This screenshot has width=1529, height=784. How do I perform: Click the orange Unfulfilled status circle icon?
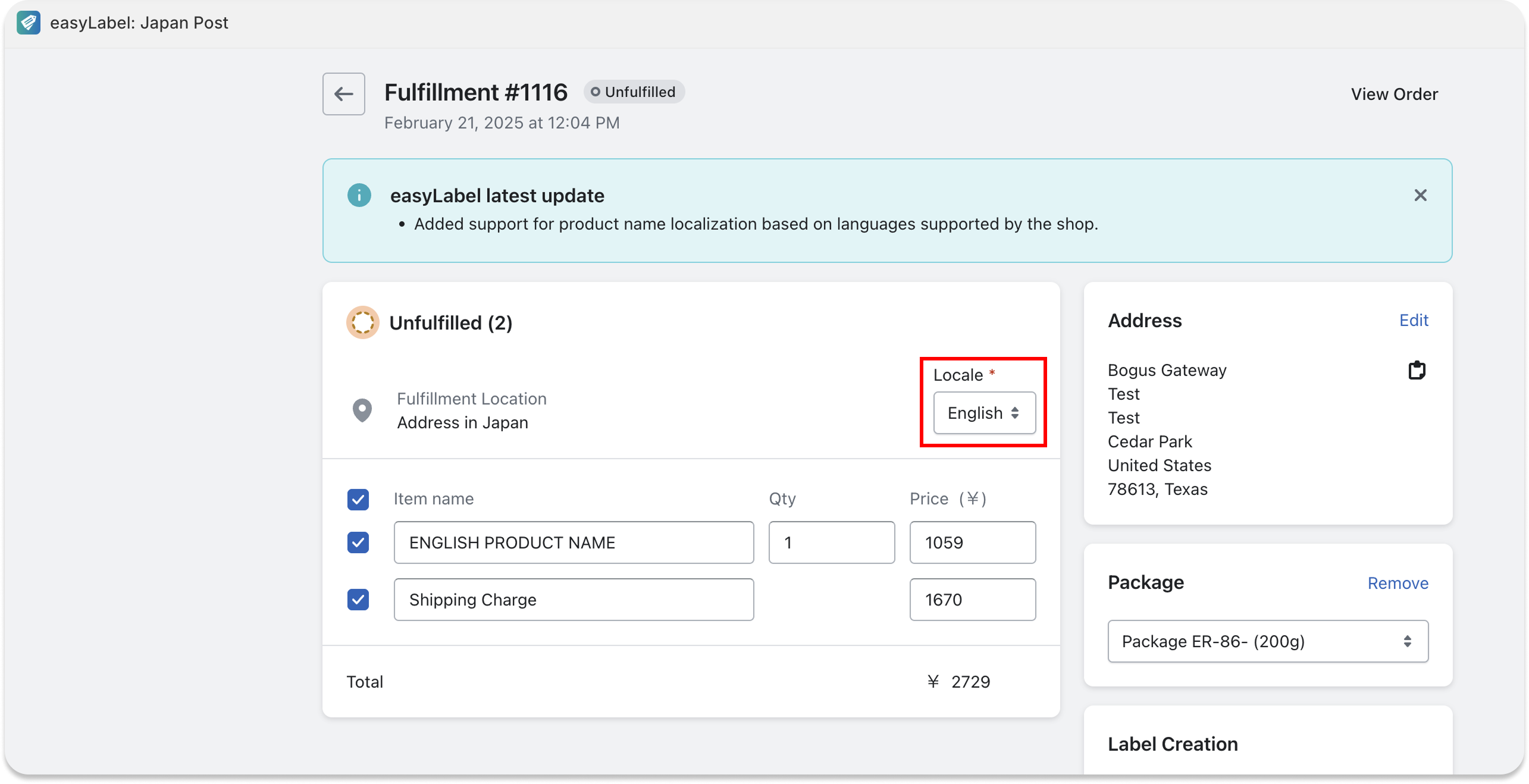tap(362, 322)
